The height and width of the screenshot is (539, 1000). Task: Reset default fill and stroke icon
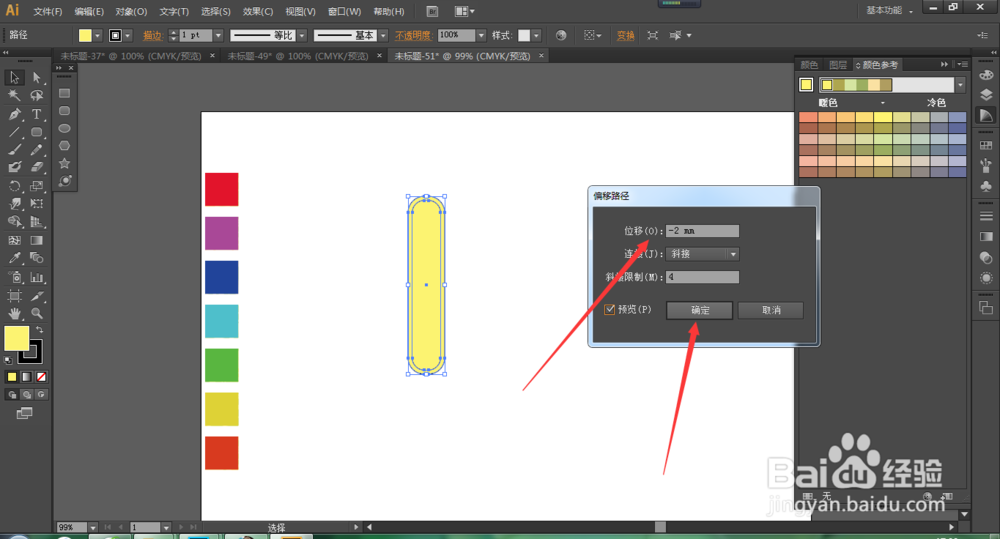tap(8, 360)
